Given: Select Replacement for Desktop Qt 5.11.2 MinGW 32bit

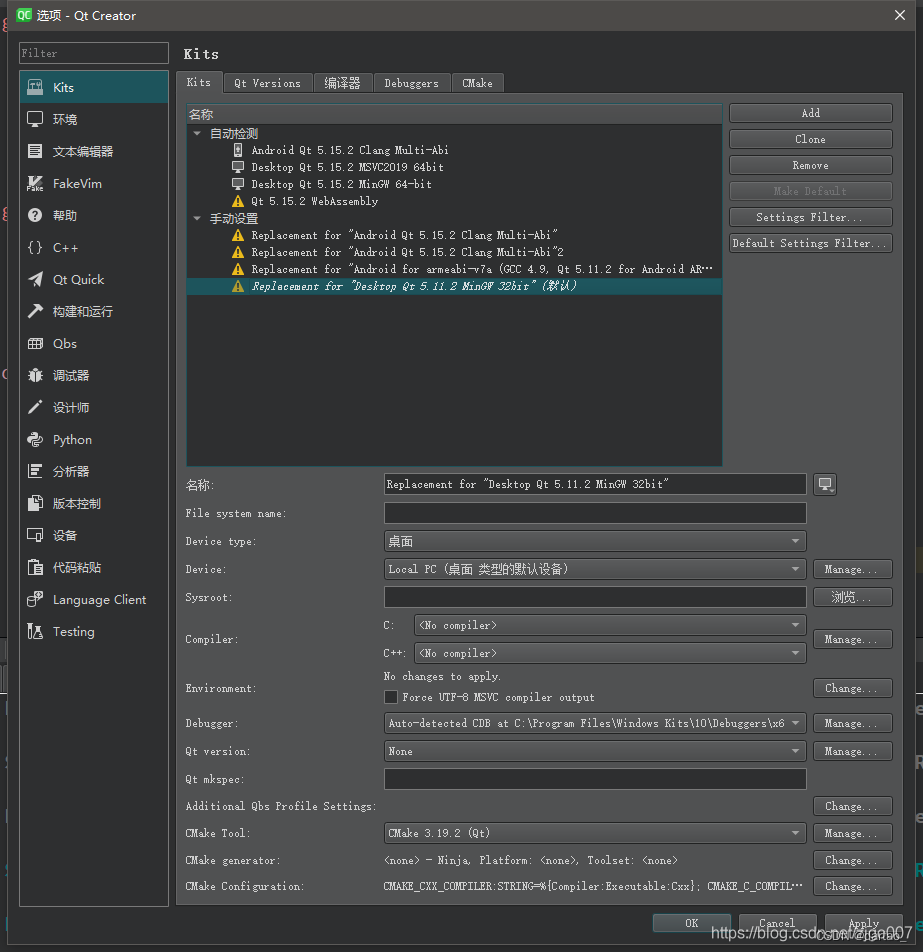Looking at the screenshot, I should (454, 286).
